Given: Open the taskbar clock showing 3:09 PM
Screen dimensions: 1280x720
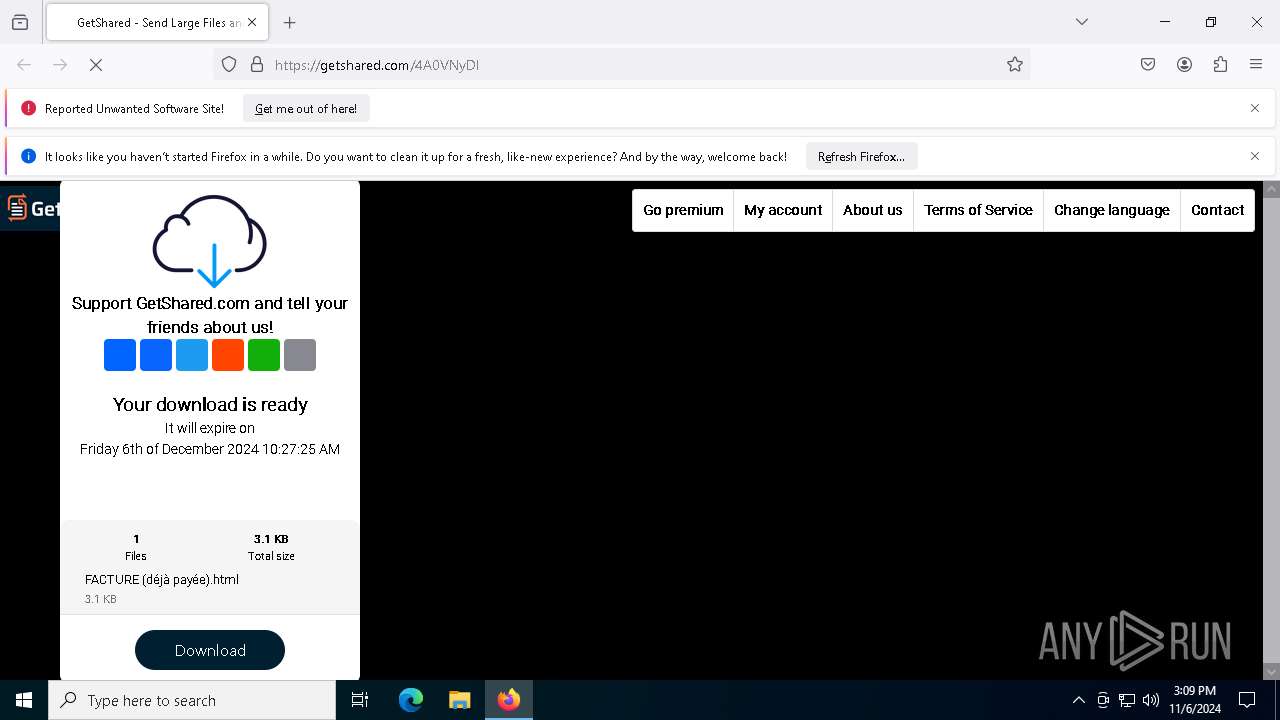Looking at the screenshot, I should point(1195,700).
